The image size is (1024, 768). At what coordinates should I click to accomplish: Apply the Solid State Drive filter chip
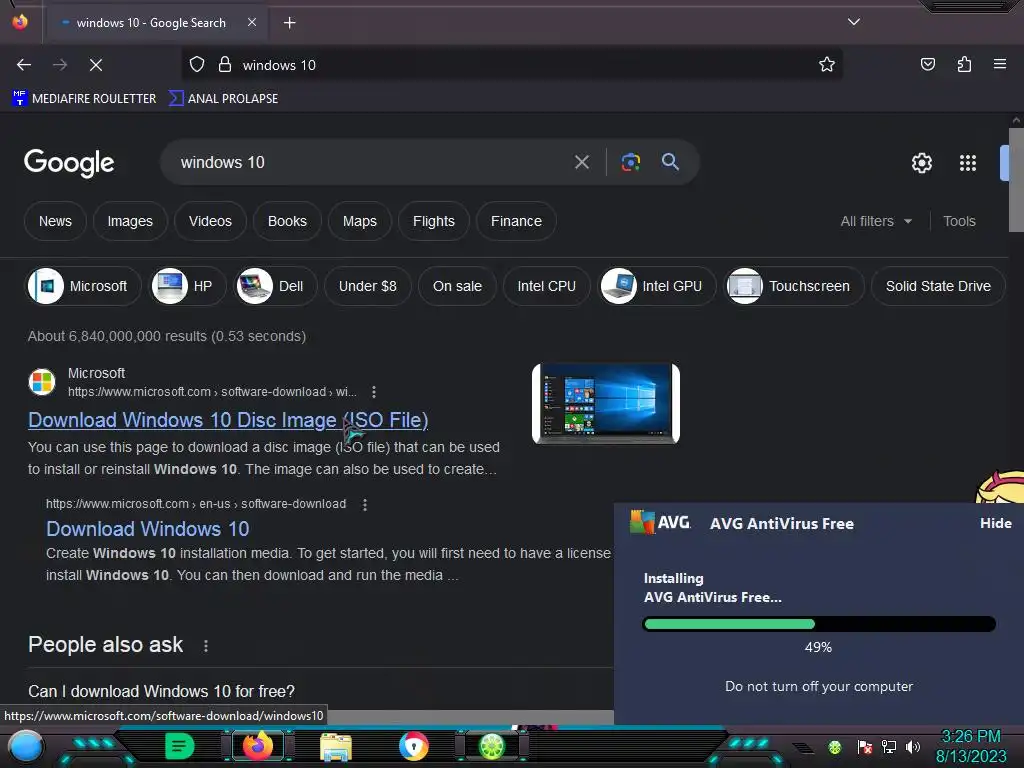[x=938, y=286]
